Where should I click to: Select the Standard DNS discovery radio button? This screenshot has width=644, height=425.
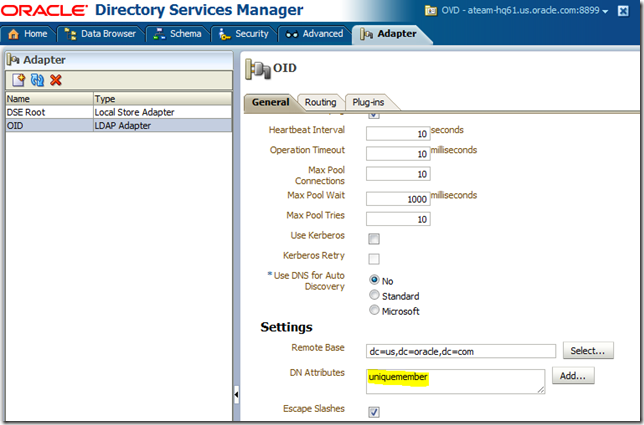[374, 295]
